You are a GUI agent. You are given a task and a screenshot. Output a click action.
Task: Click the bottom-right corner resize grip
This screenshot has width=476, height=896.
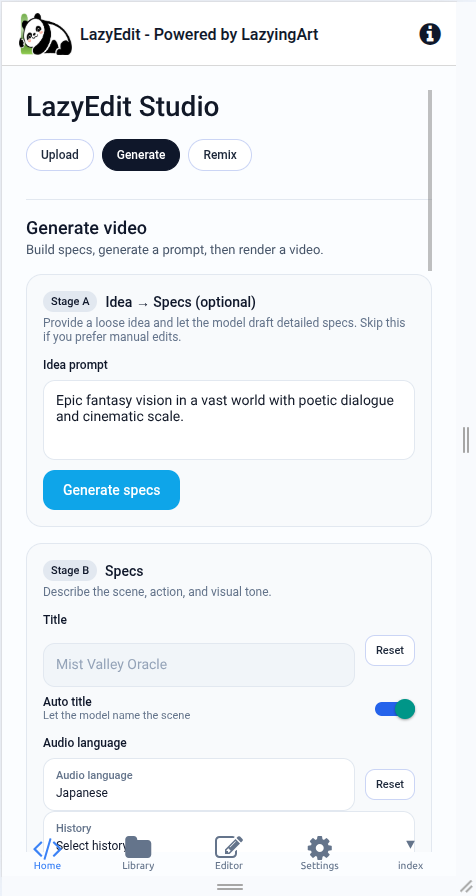pos(466,886)
